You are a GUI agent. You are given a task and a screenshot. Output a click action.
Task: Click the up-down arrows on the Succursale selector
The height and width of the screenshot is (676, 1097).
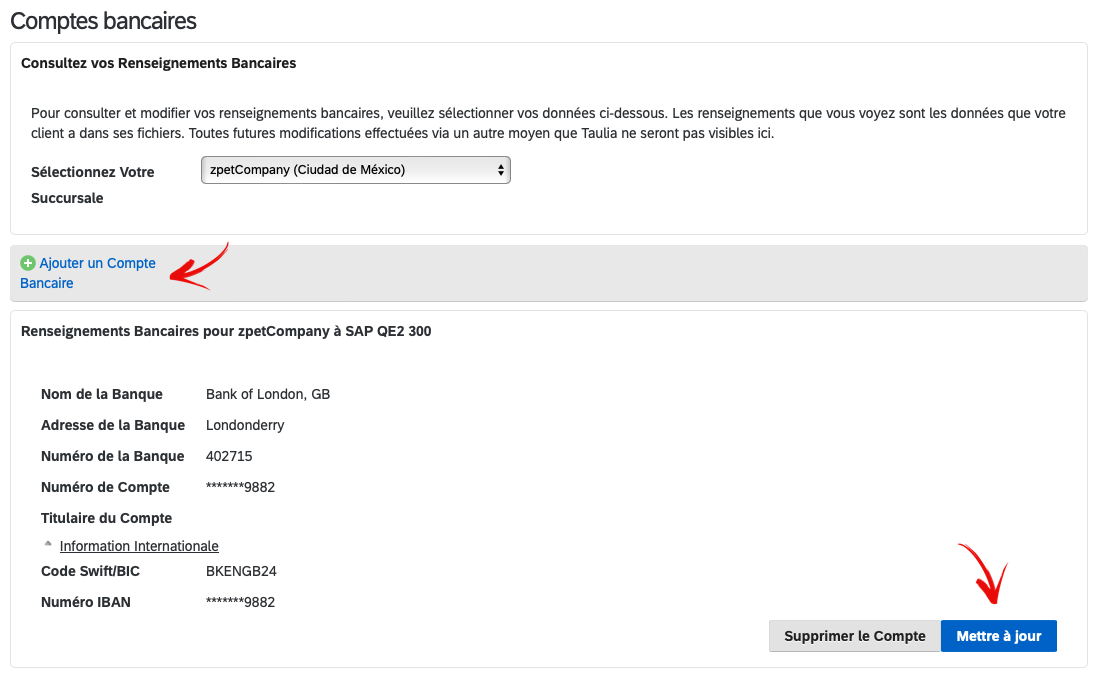point(501,170)
